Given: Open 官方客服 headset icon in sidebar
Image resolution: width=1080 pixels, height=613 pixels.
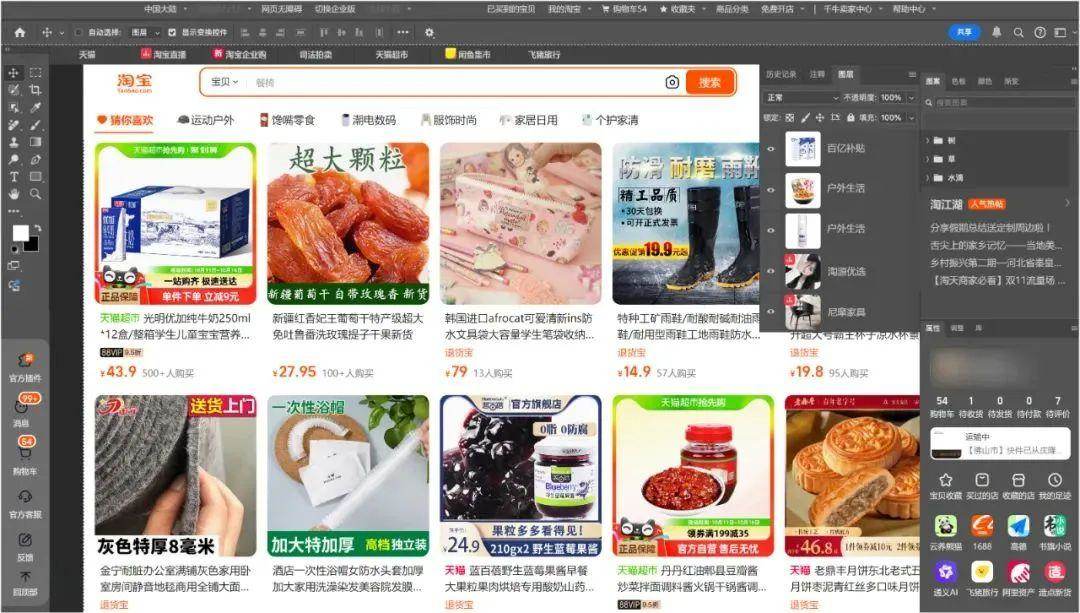Looking at the screenshot, I should click(25, 497).
